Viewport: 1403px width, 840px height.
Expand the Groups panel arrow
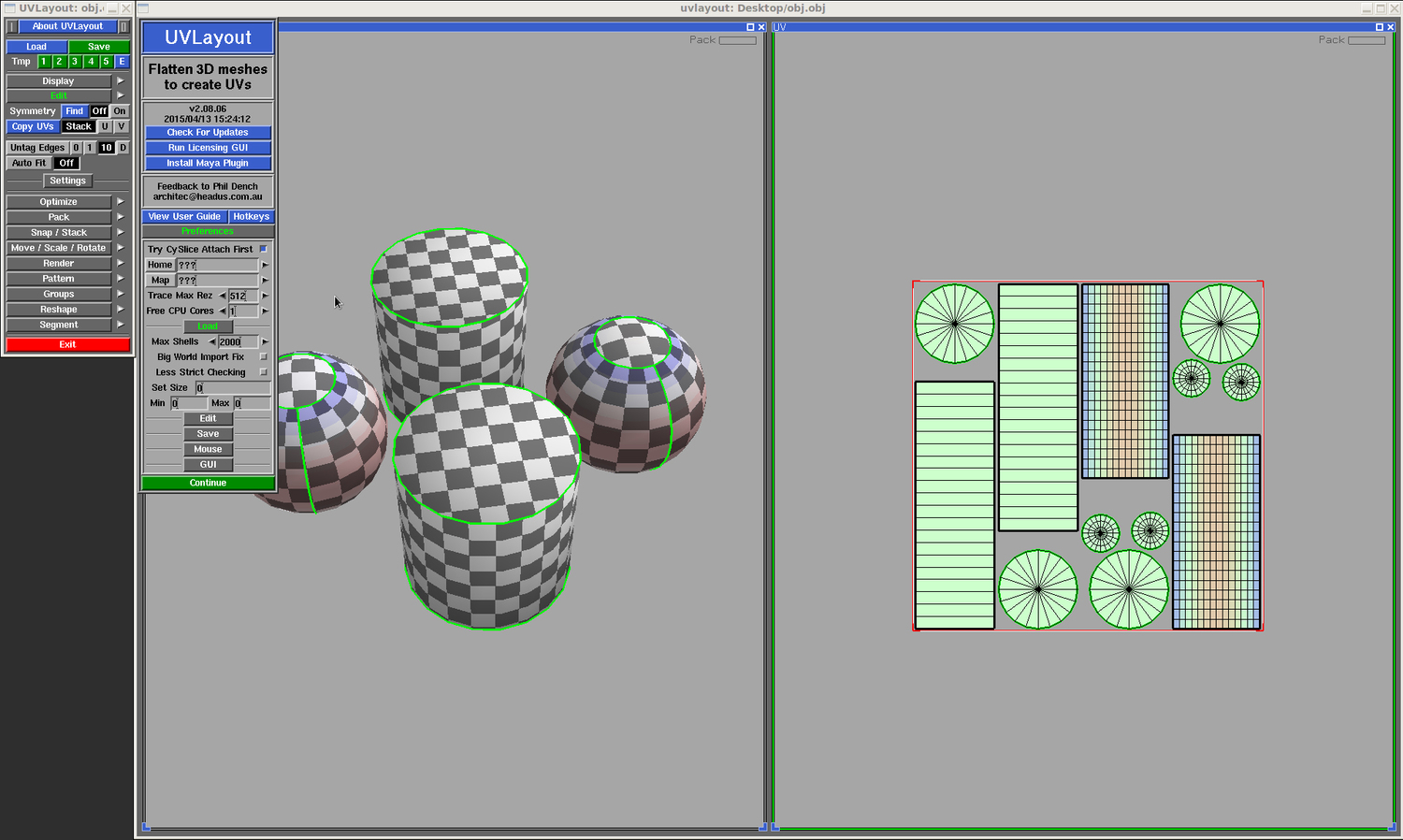(121, 295)
